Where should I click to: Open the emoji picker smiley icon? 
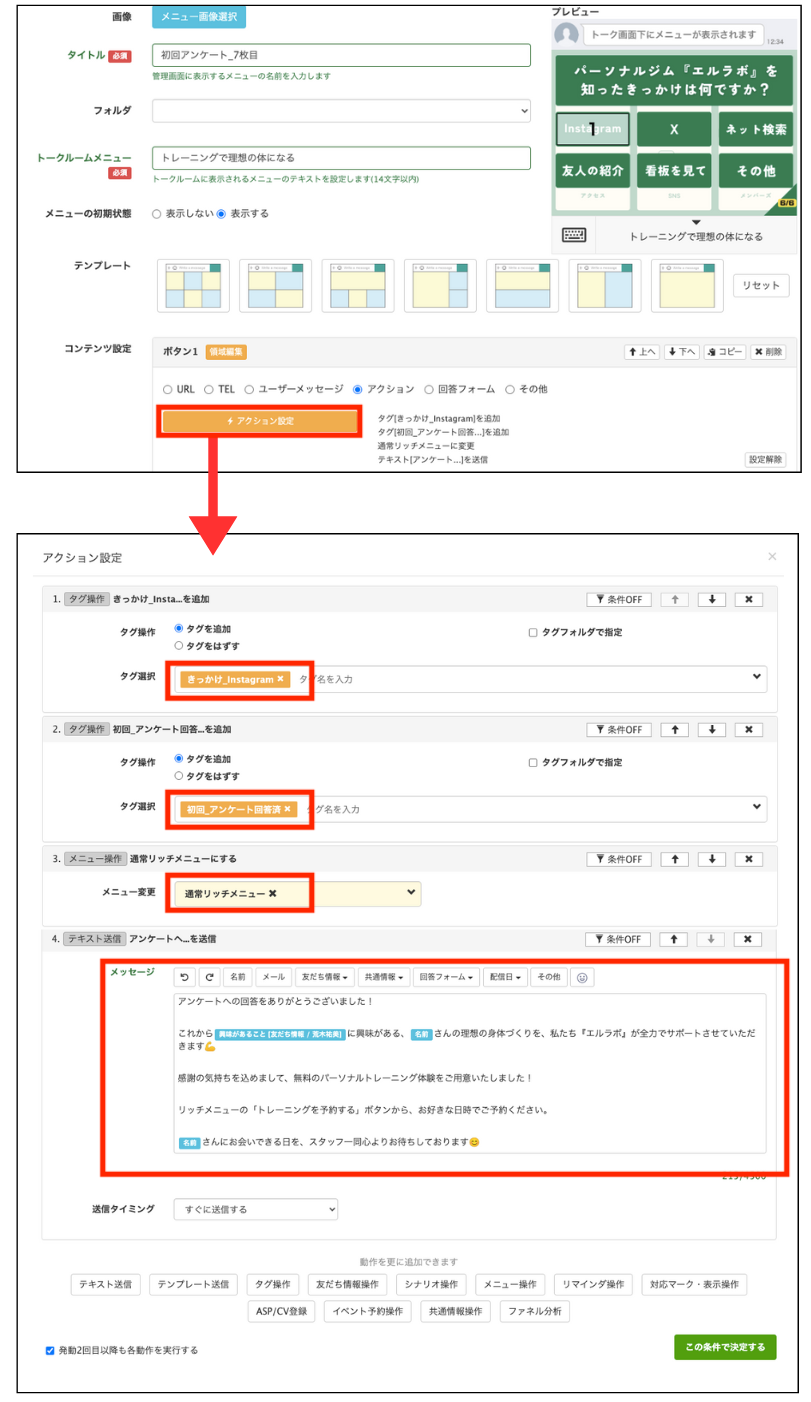point(583,977)
